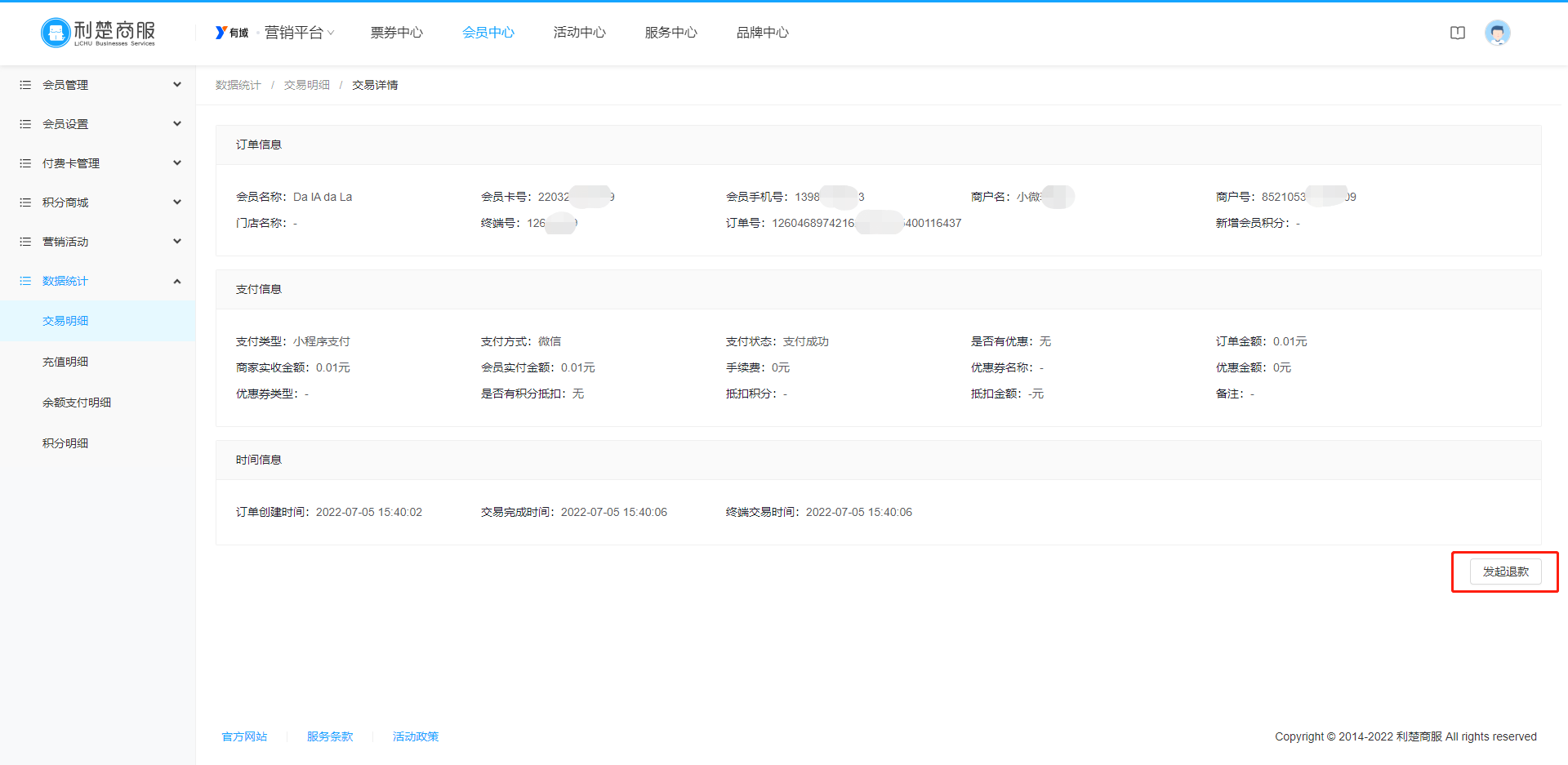Click the list icon beside 积分商城
Image resolution: width=1568 pixels, height=765 pixels.
(x=25, y=202)
